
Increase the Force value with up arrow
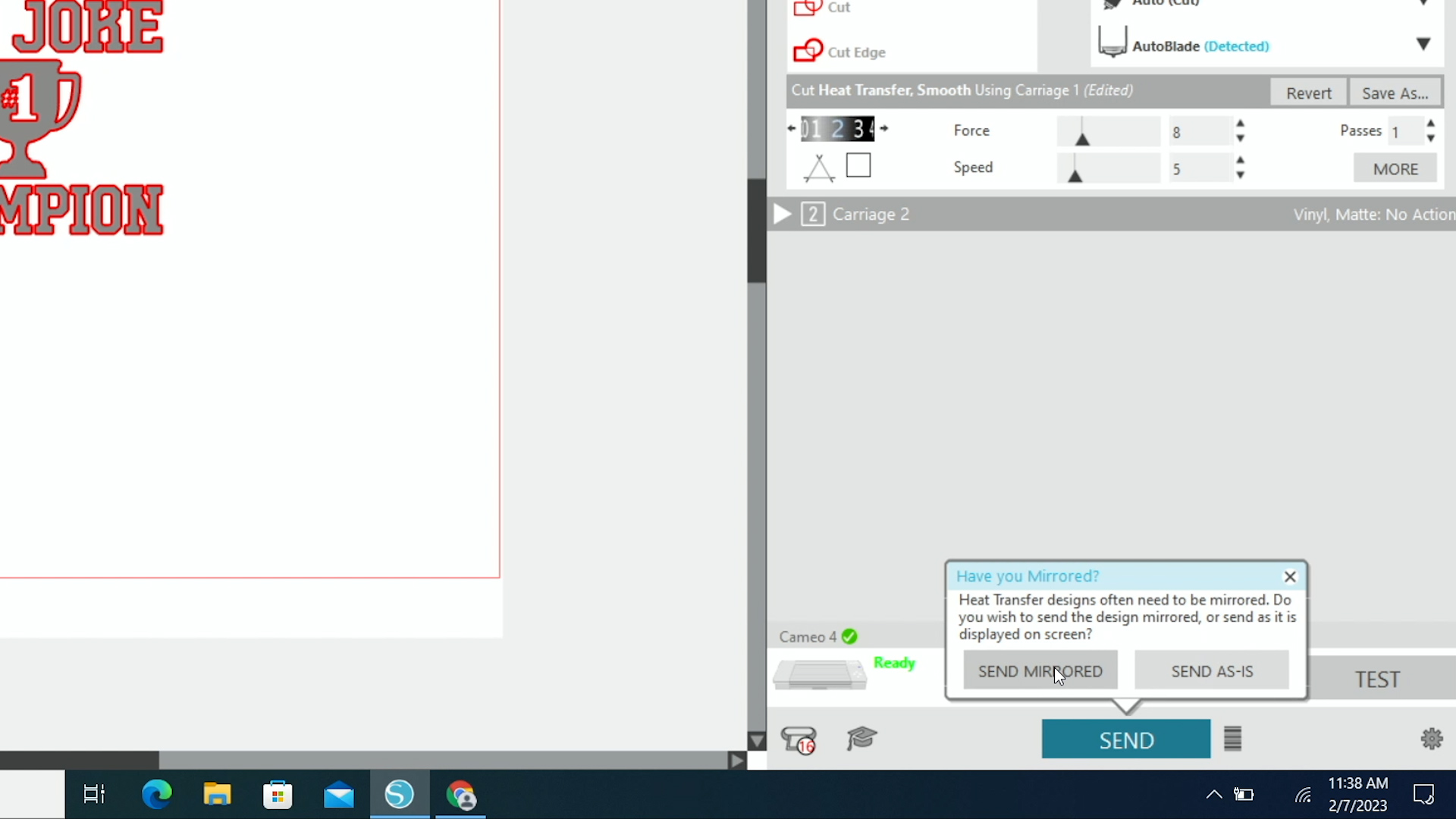click(1241, 123)
